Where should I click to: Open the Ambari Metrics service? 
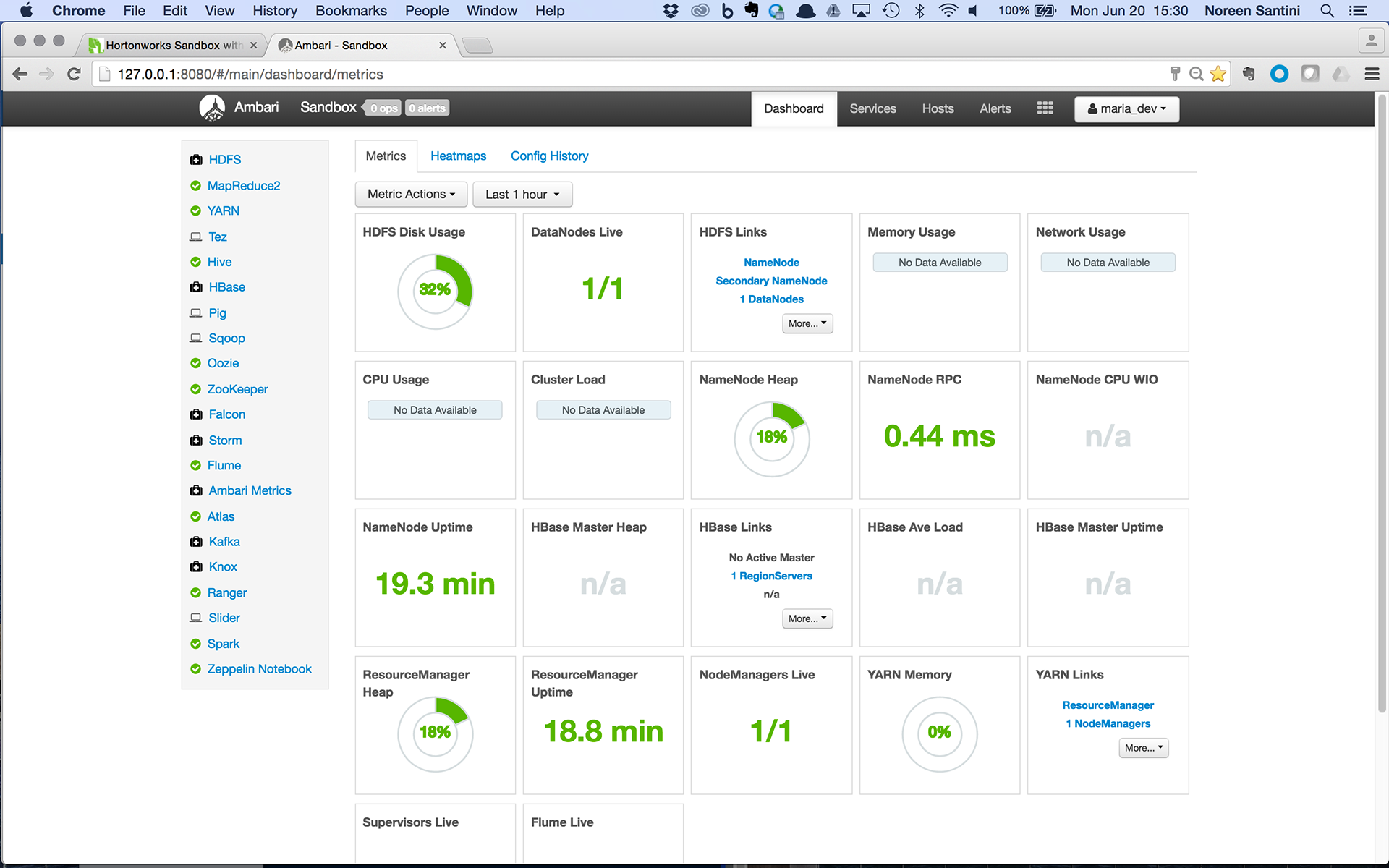[250, 490]
